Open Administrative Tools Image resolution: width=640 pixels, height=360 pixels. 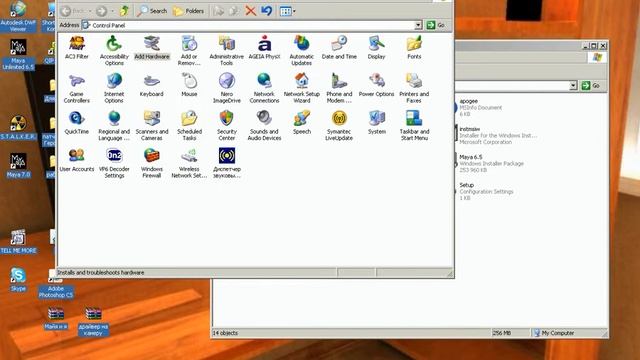tap(227, 50)
